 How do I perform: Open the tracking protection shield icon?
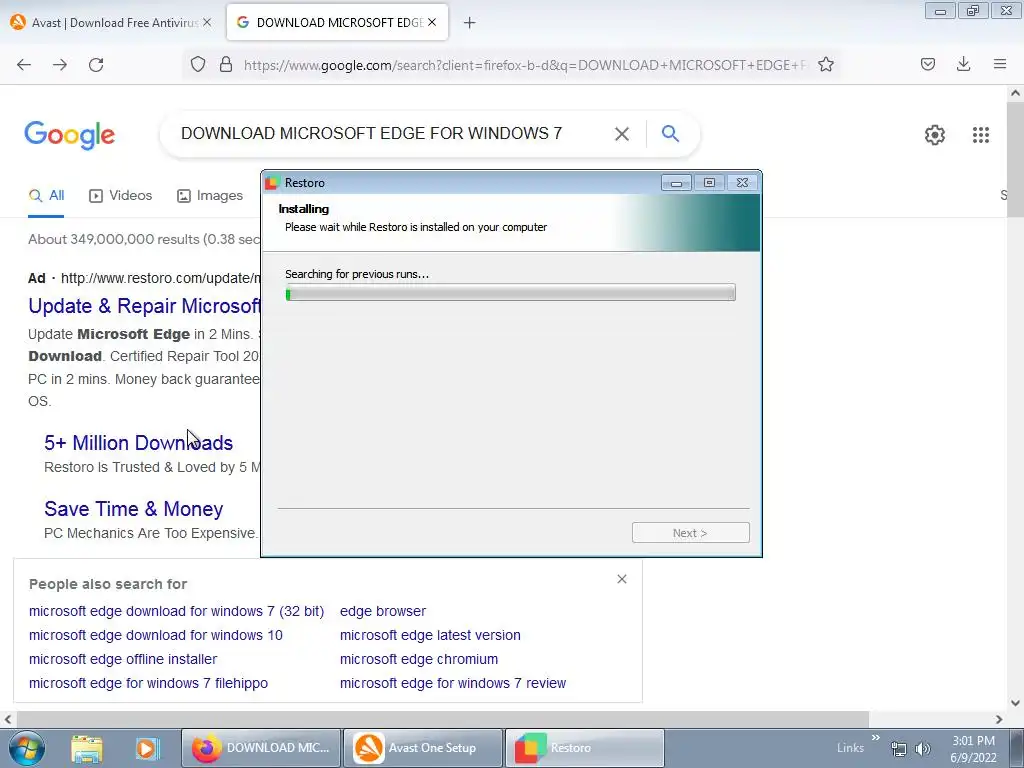click(x=198, y=64)
